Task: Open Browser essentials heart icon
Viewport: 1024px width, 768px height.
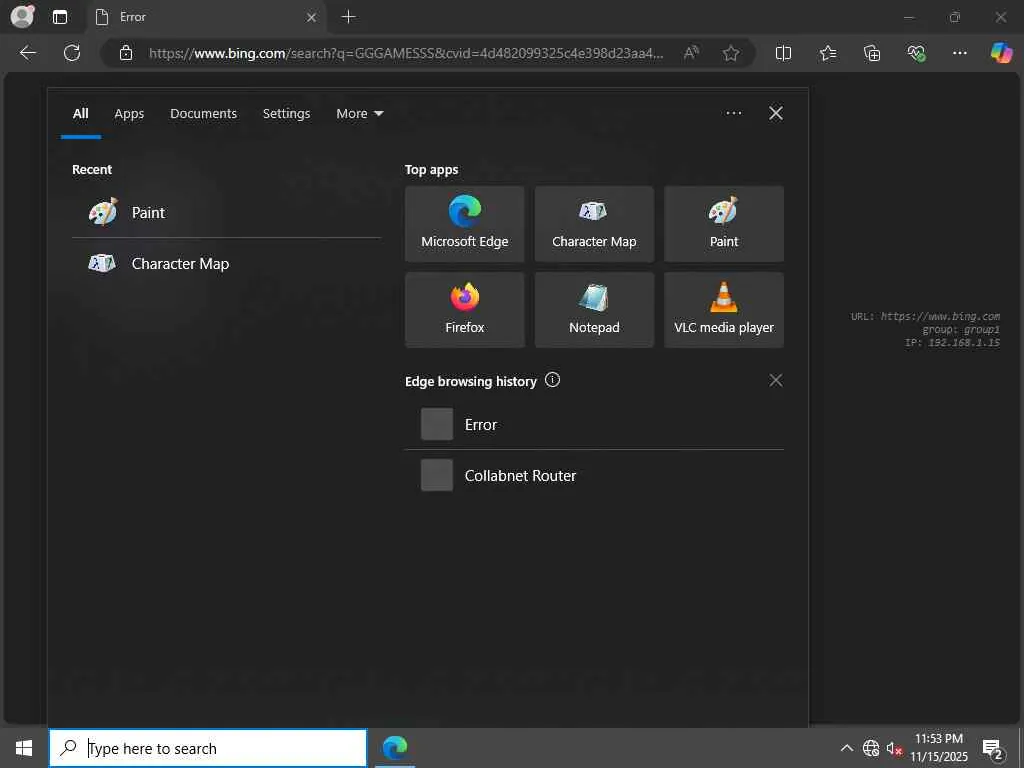Action: pos(916,53)
